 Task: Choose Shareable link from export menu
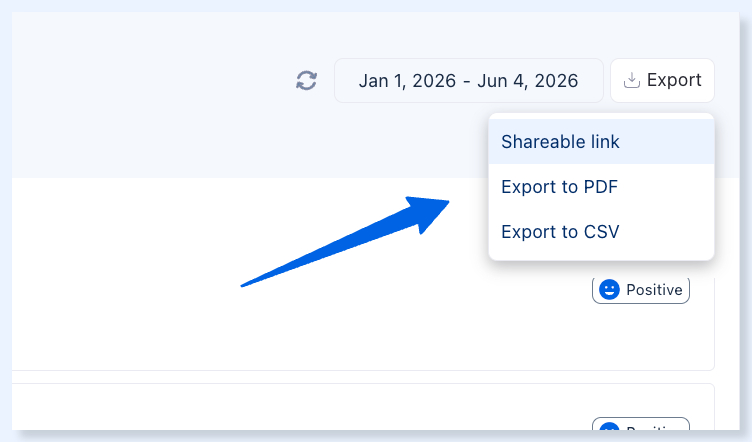pyautogui.click(x=601, y=142)
